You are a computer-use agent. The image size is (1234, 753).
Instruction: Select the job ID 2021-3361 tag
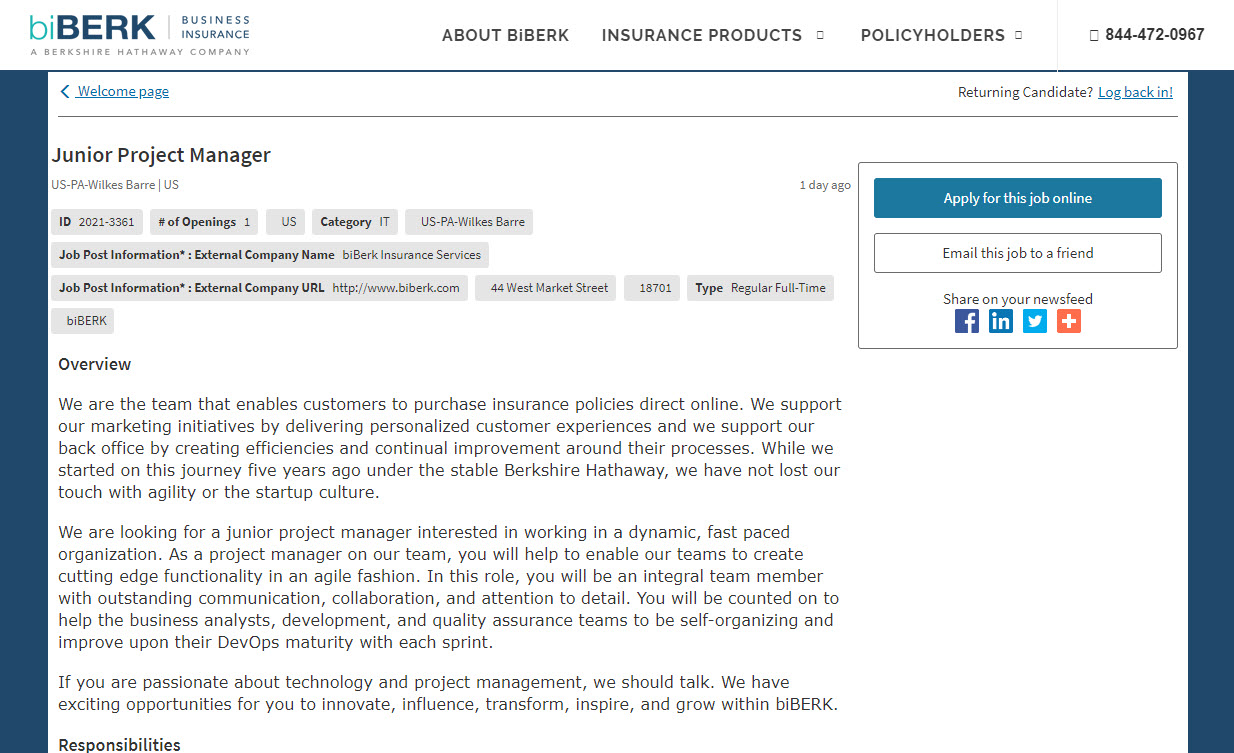(97, 222)
